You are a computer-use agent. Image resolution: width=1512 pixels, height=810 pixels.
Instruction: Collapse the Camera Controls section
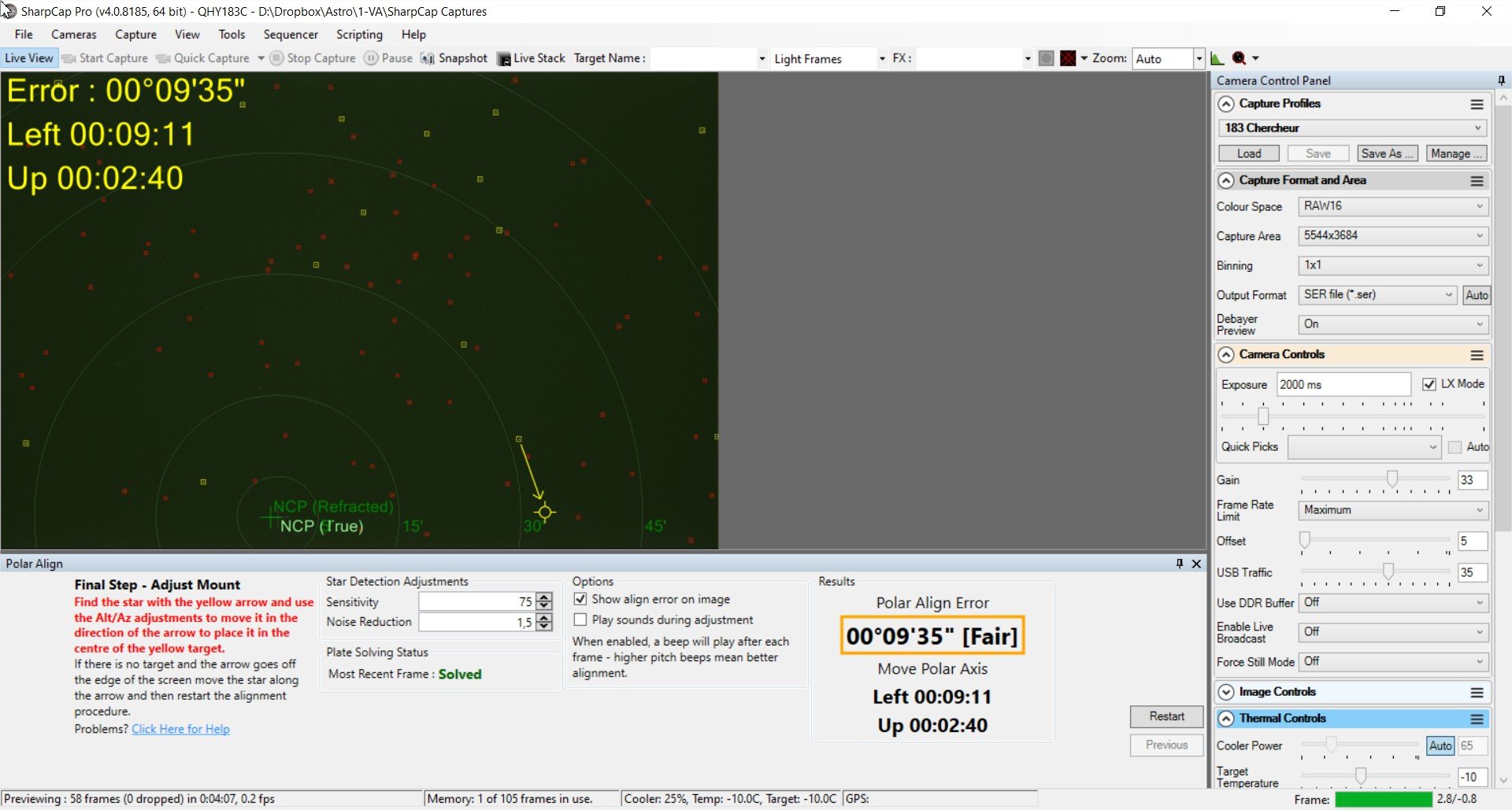click(x=1225, y=355)
